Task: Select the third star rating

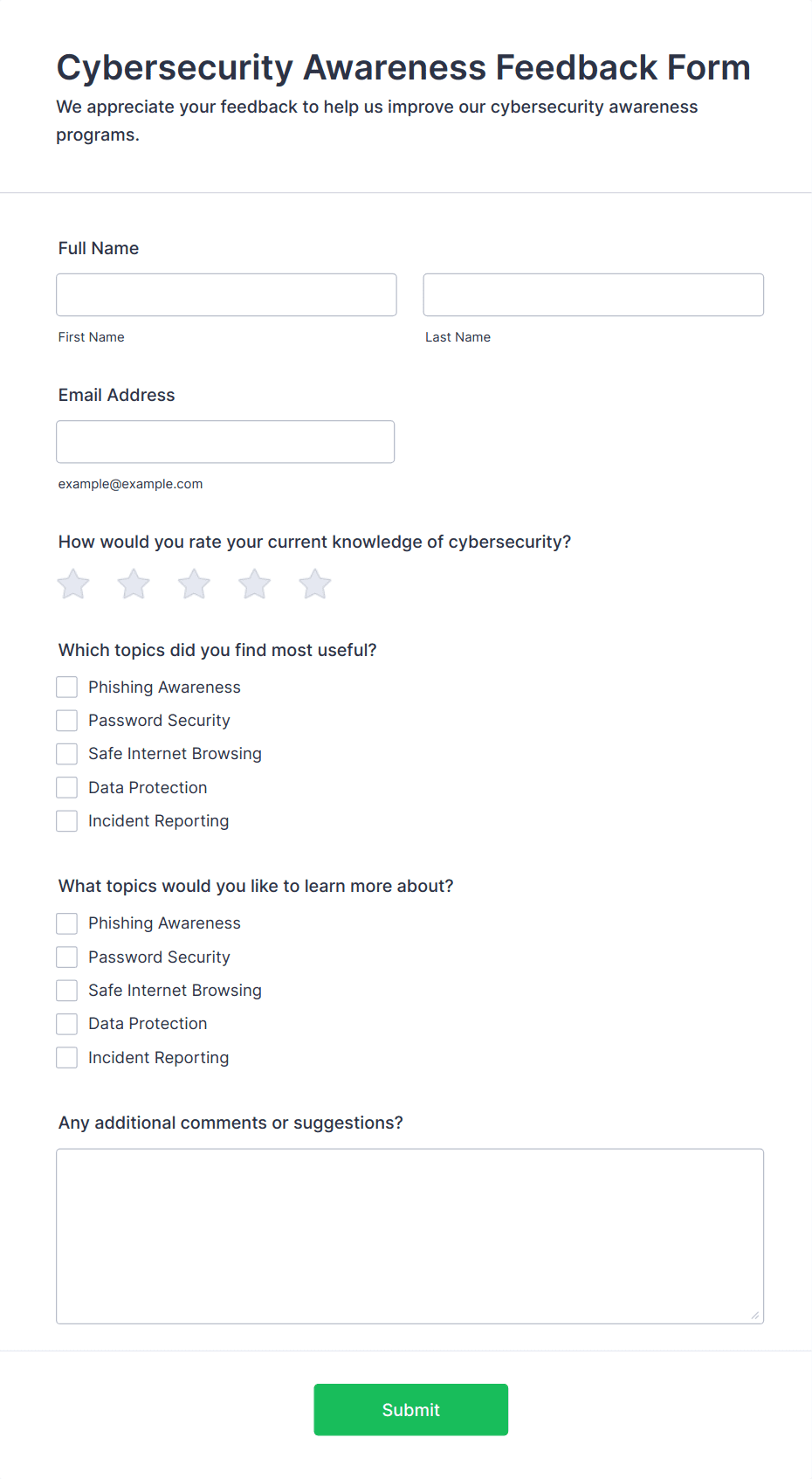Action: pyautogui.click(x=194, y=584)
